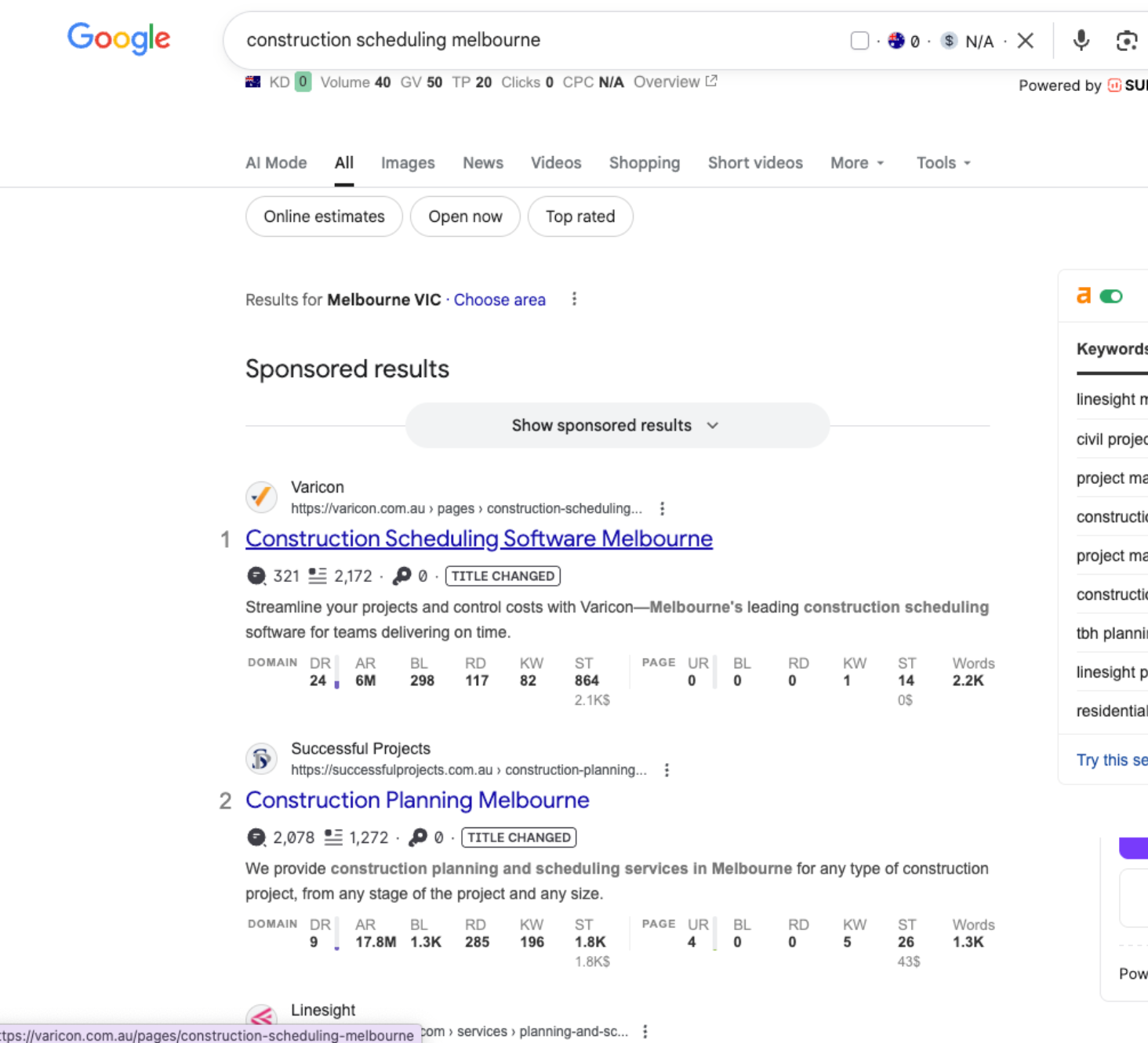This screenshot has height=1043, width=1148.
Task: Clear search query with the X icon
Action: (x=1025, y=40)
